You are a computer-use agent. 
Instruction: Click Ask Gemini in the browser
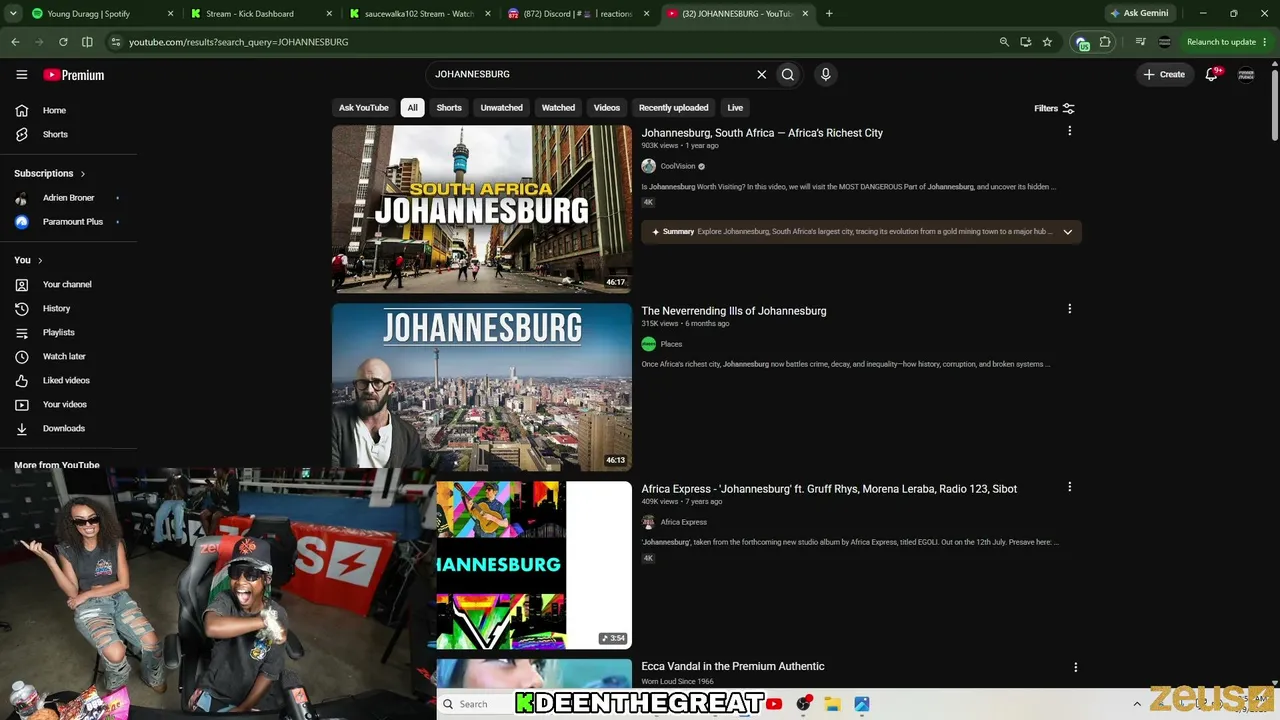[x=1139, y=14]
